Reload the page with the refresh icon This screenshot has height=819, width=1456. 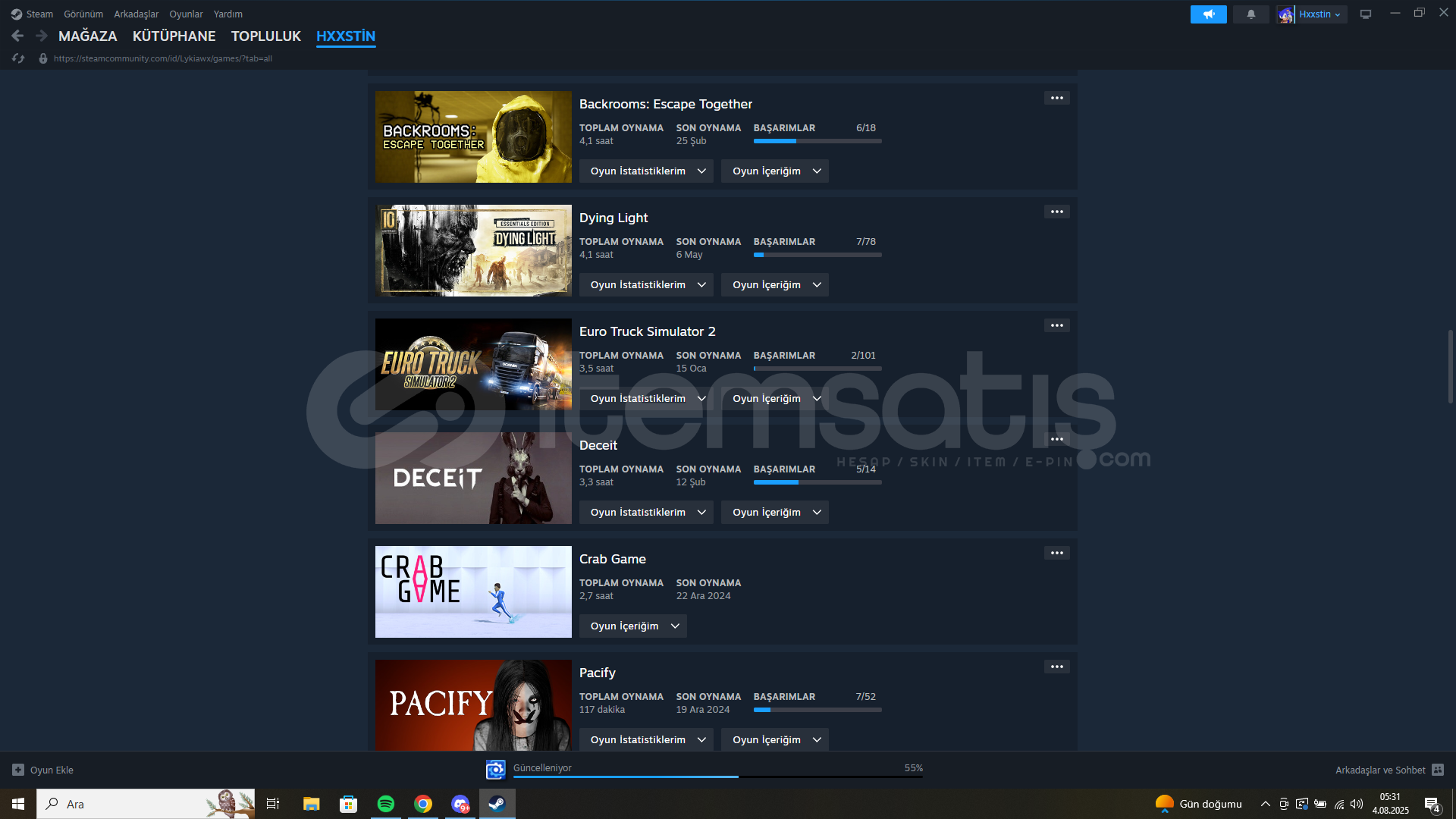pyautogui.click(x=18, y=58)
